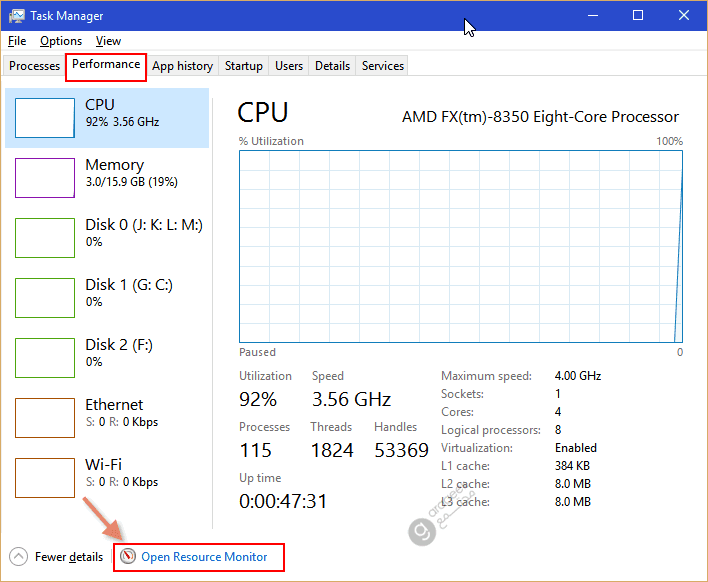Open the Options menu
The image size is (708, 582).
coord(61,41)
